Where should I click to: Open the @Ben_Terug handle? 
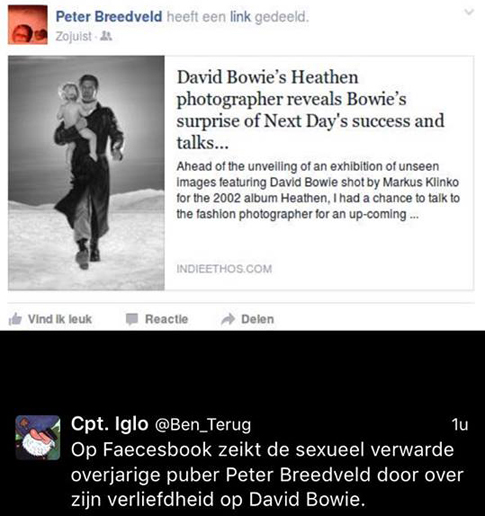tap(203, 425)
